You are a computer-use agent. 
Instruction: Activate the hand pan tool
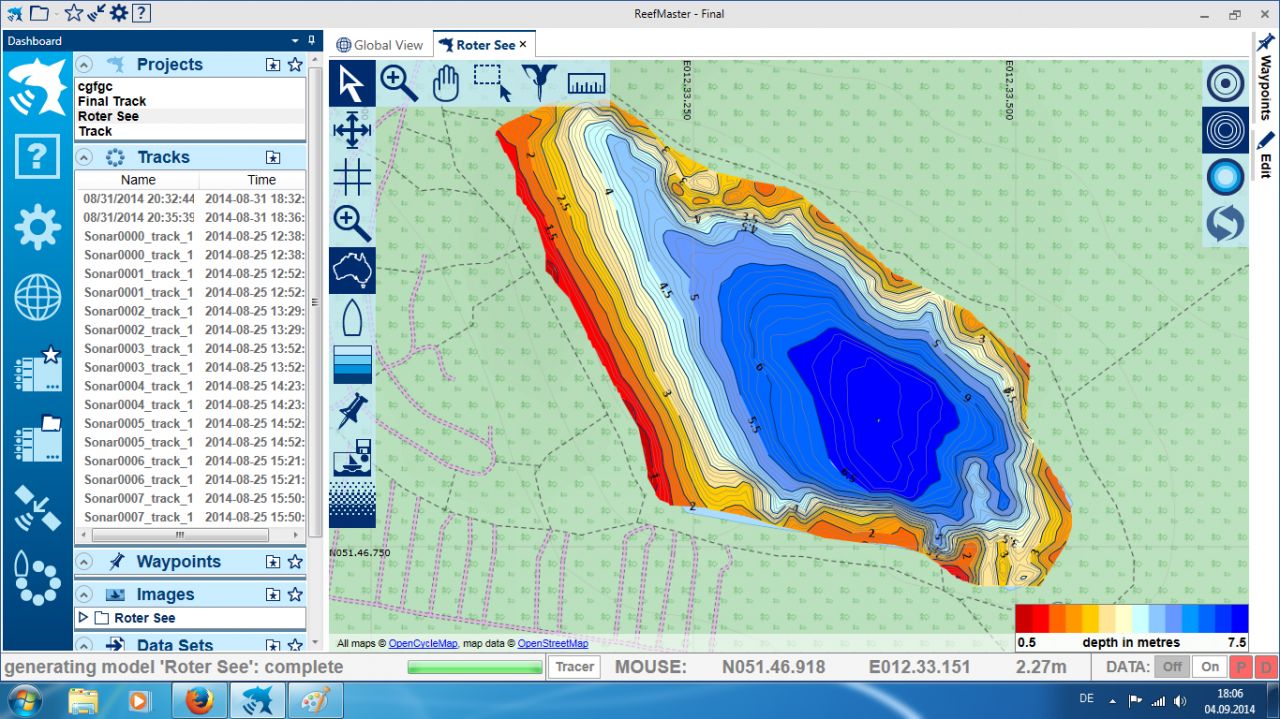point(445,83)
